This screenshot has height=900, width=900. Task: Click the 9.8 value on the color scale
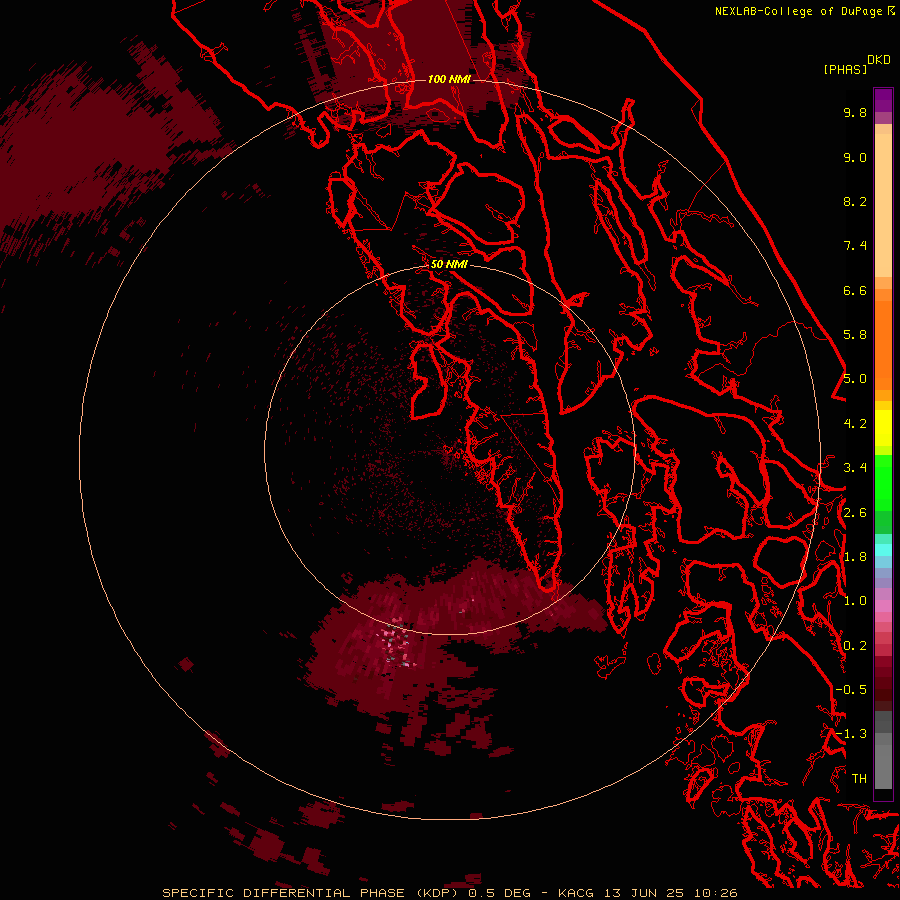pyautogui.click(x=855, y=112)
